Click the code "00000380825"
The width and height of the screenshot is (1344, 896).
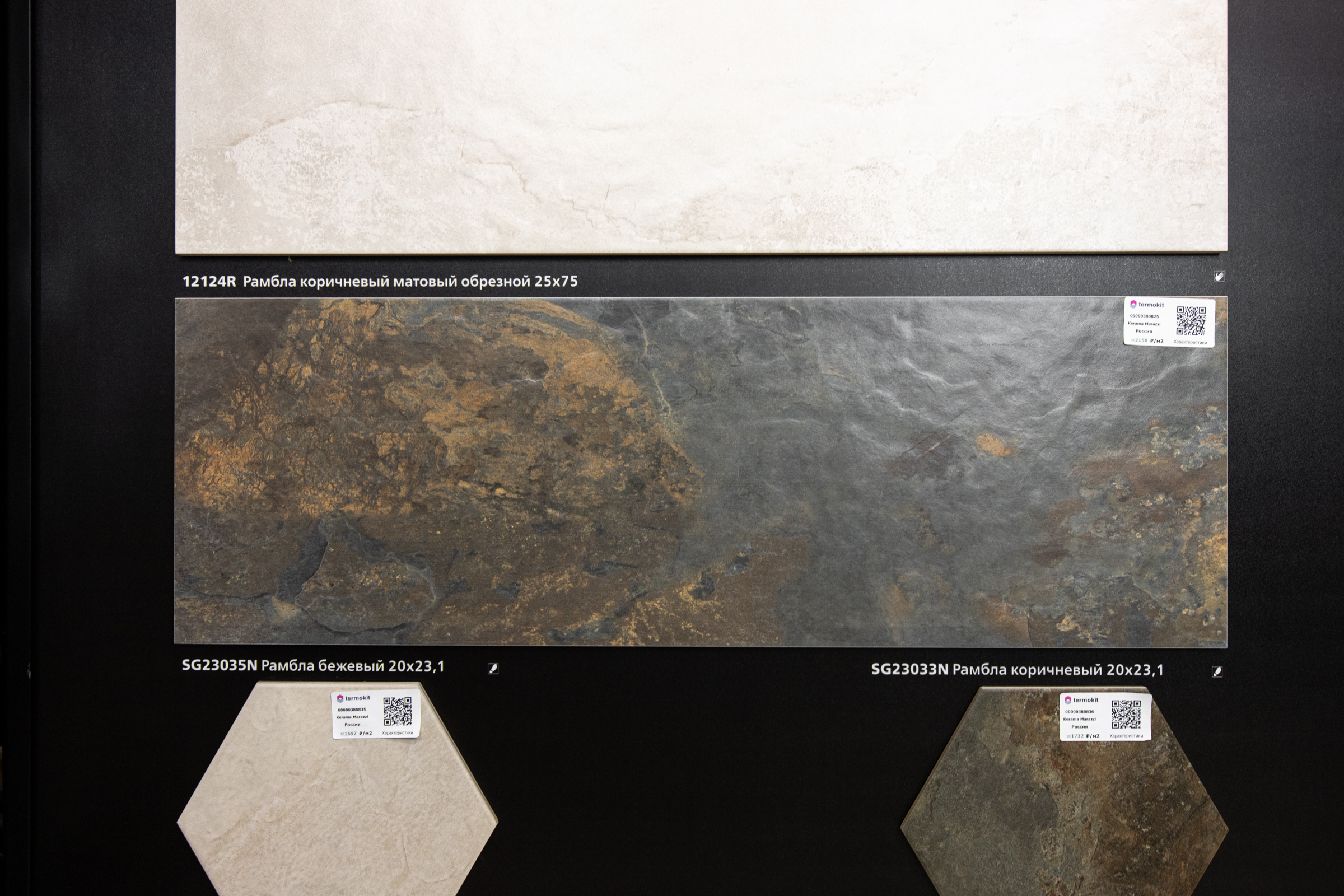1145,316
